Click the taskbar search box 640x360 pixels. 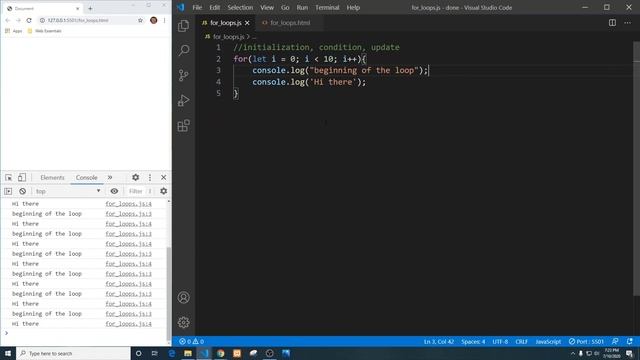coord(73,353)
